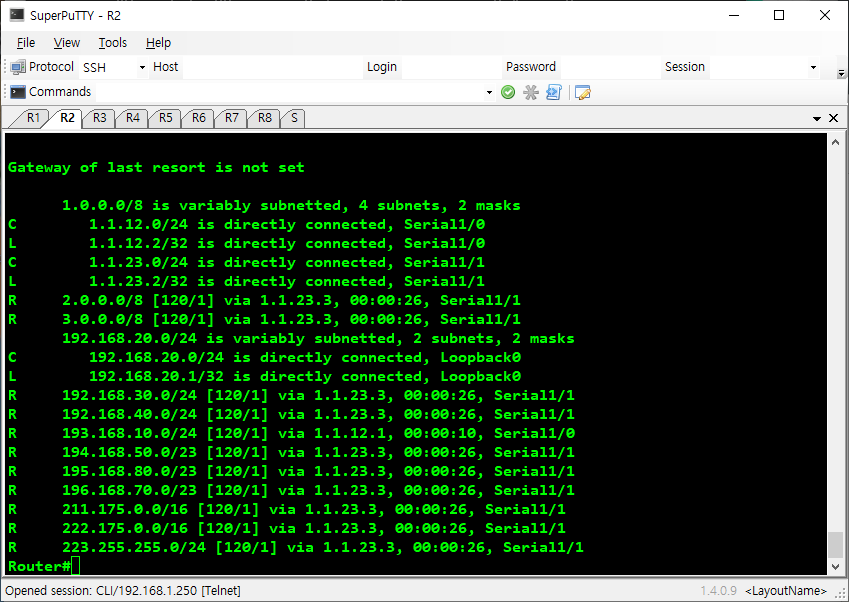This screenshot has width=849, height=602.
Task: Switch to the R4 tab
Action: (x=133, y=118)
